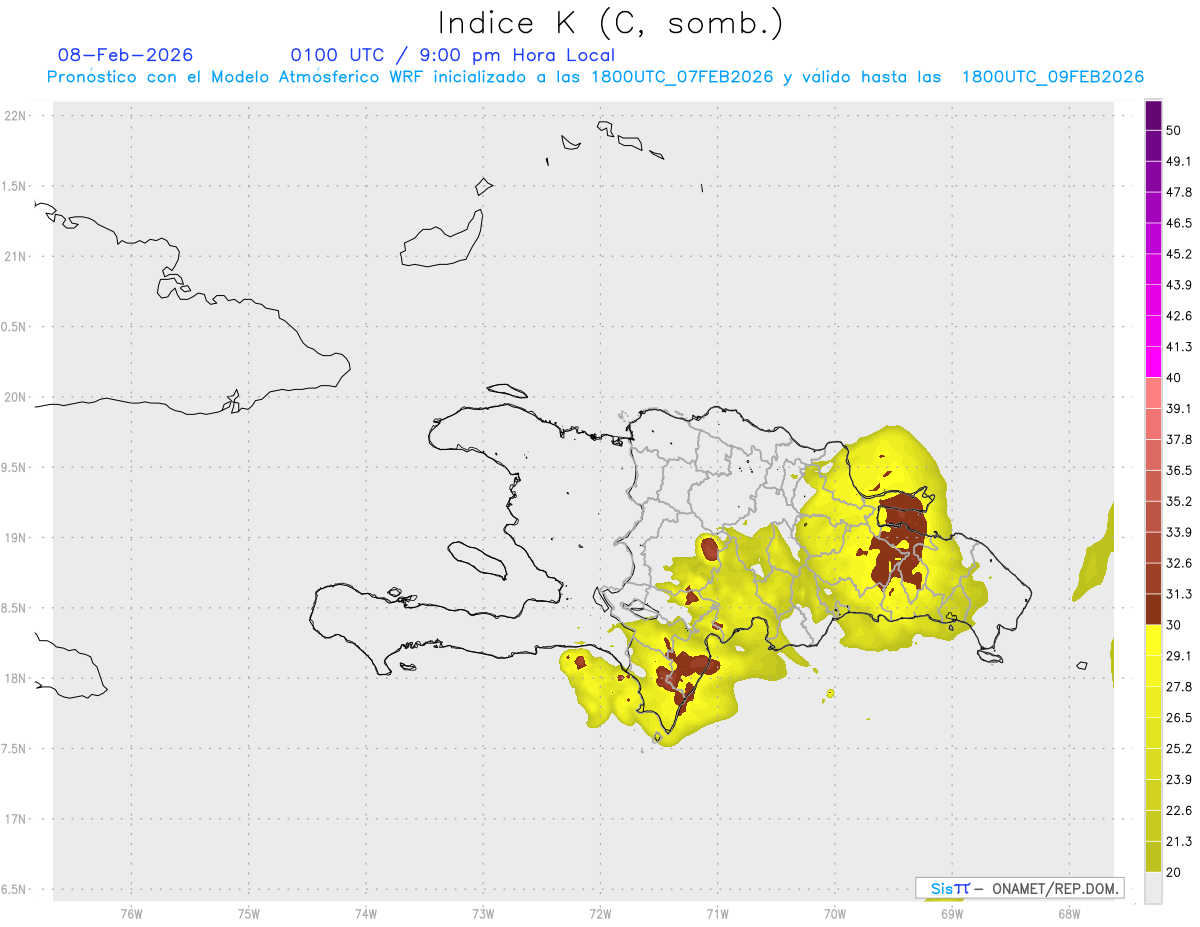The image size is (1200, 927).
Task: Click the colorbar label "45.2"
Action: (1179, 254)
